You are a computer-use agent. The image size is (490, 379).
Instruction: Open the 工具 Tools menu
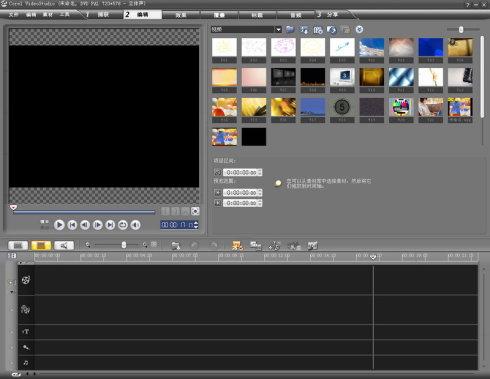click(x=64, y=15)
